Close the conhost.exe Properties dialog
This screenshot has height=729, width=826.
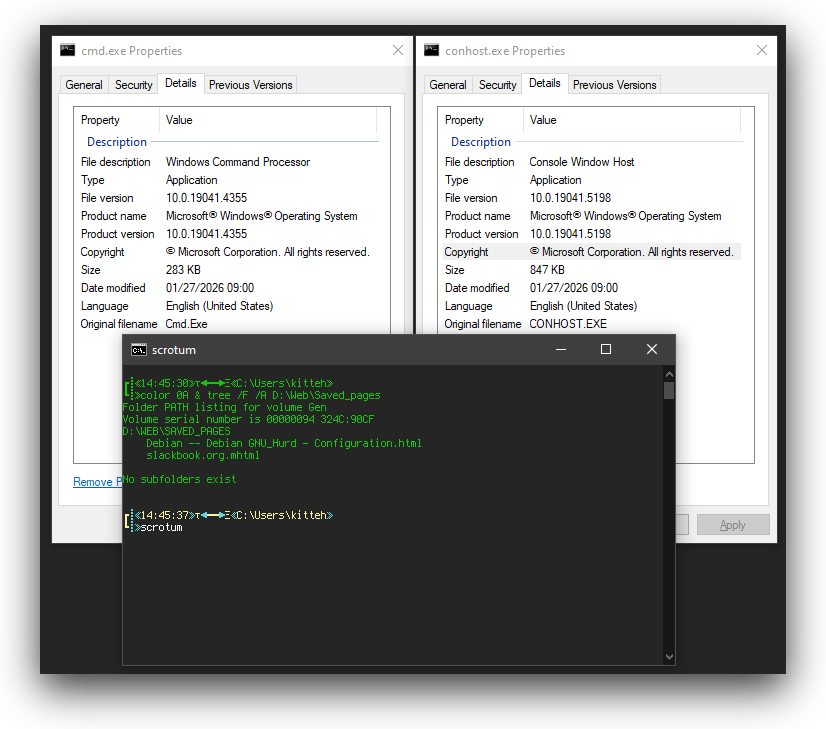762,50
